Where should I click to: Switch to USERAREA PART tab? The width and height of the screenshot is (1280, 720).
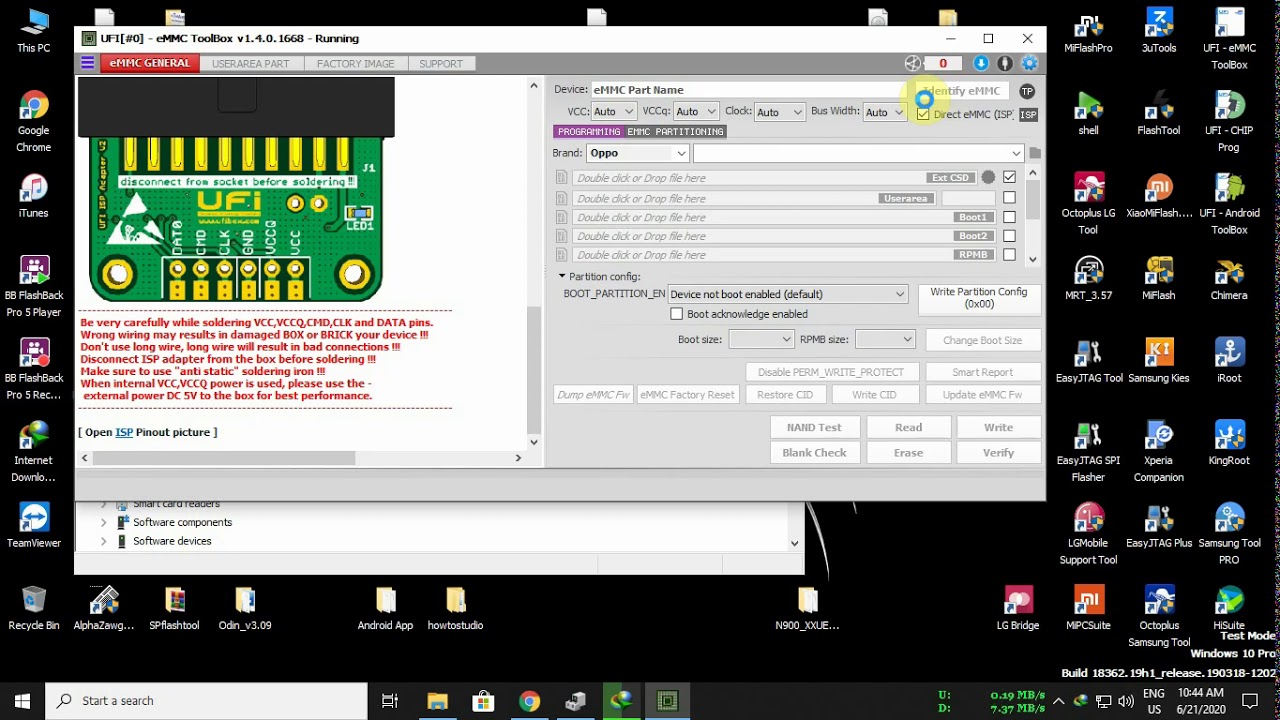click(250, 64)
